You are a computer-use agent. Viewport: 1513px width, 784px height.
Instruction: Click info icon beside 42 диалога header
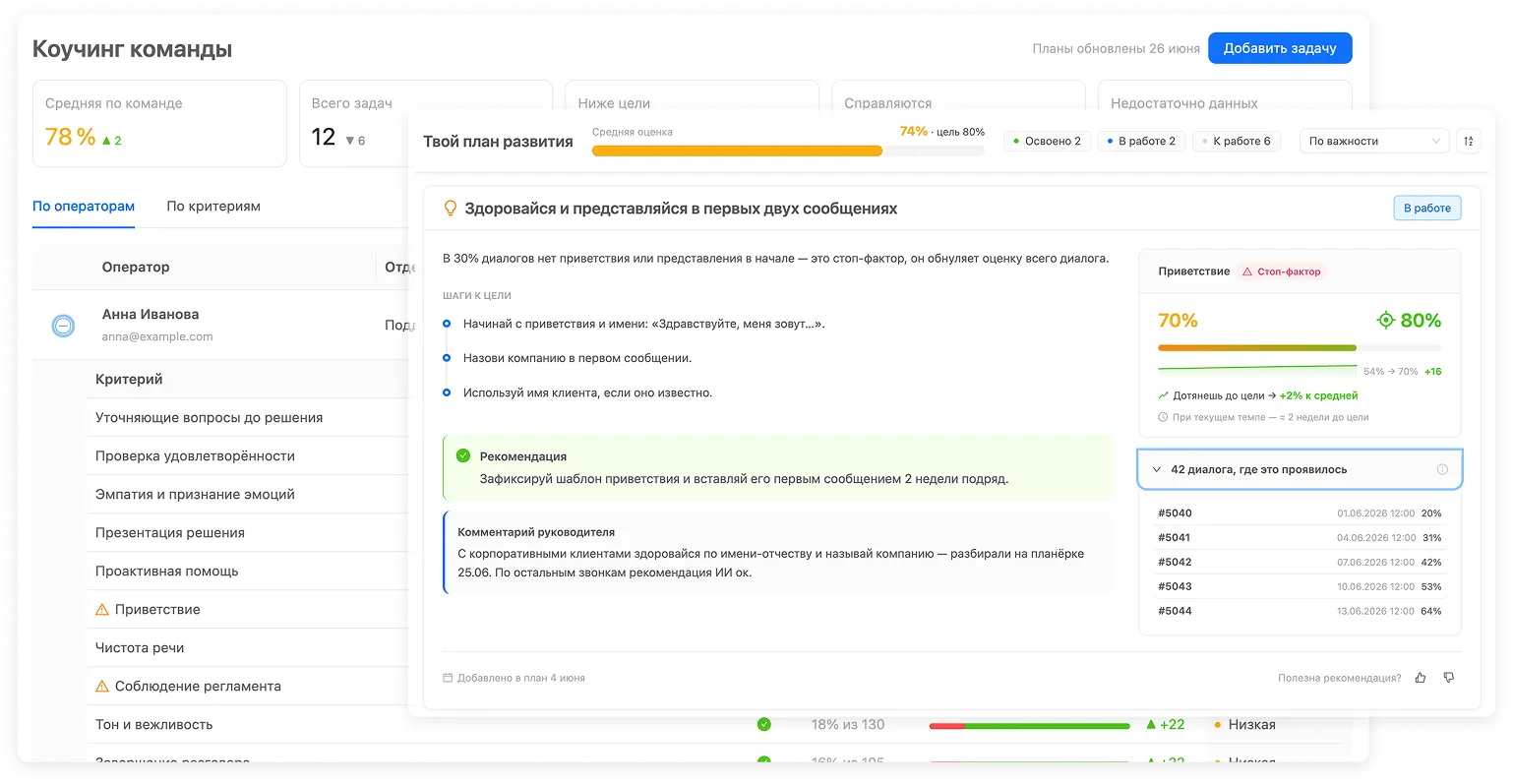[x=1442, y=470]
